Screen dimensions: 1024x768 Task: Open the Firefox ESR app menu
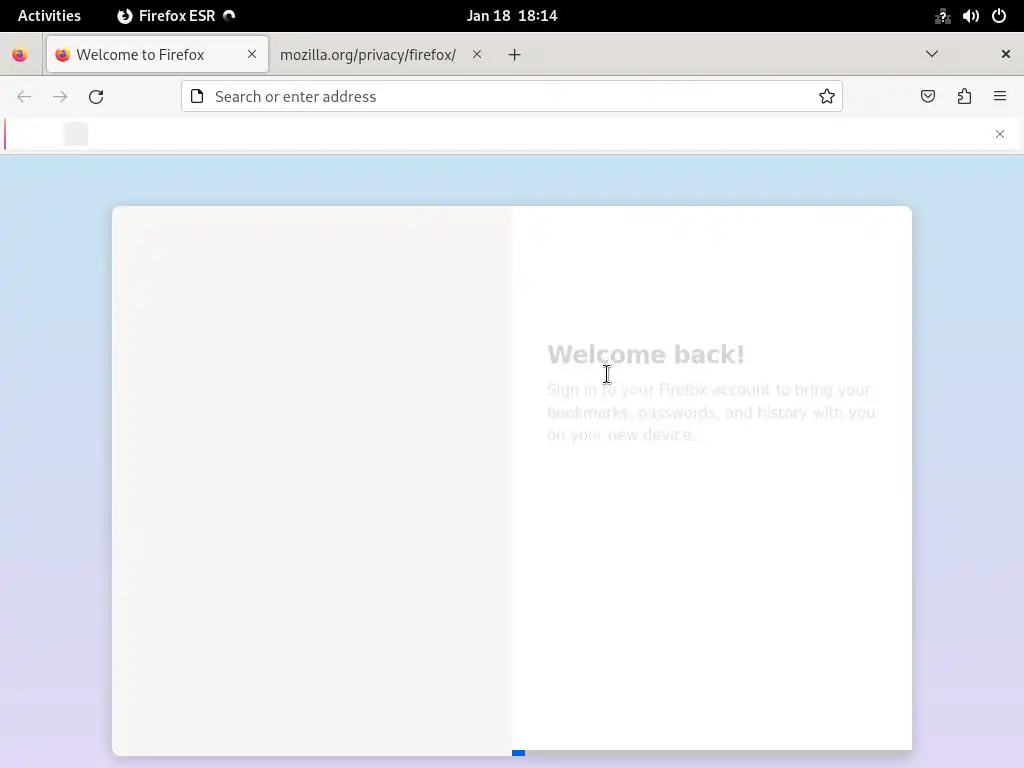[176, 16]
